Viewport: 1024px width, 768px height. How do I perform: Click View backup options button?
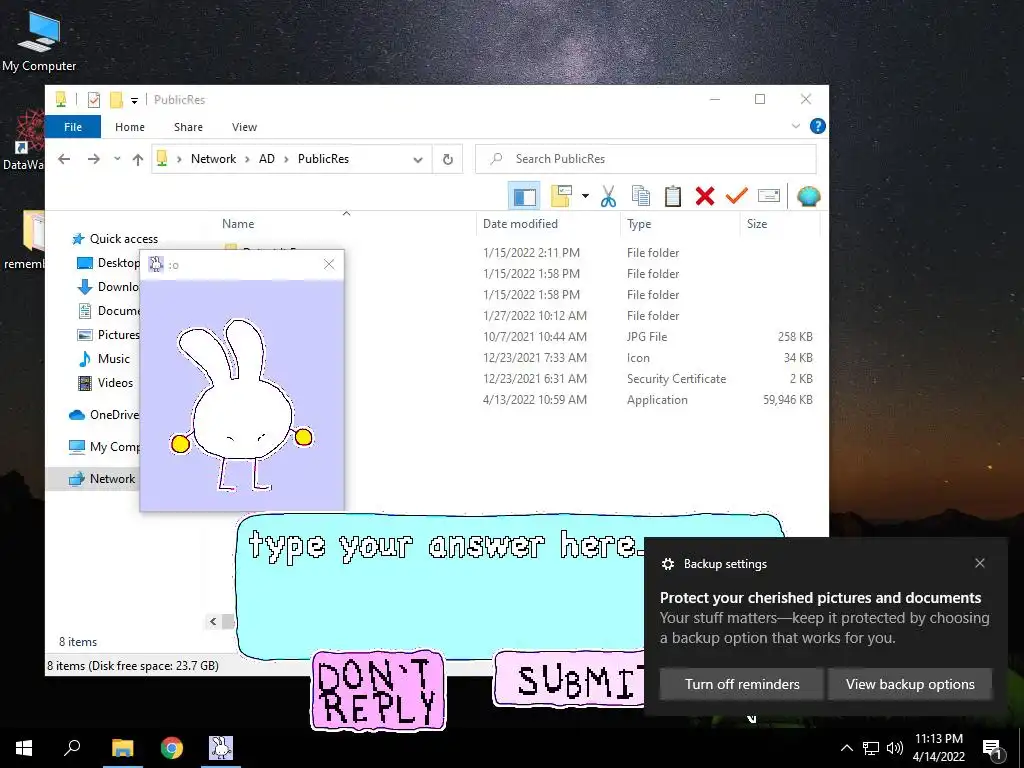(910, 684)
